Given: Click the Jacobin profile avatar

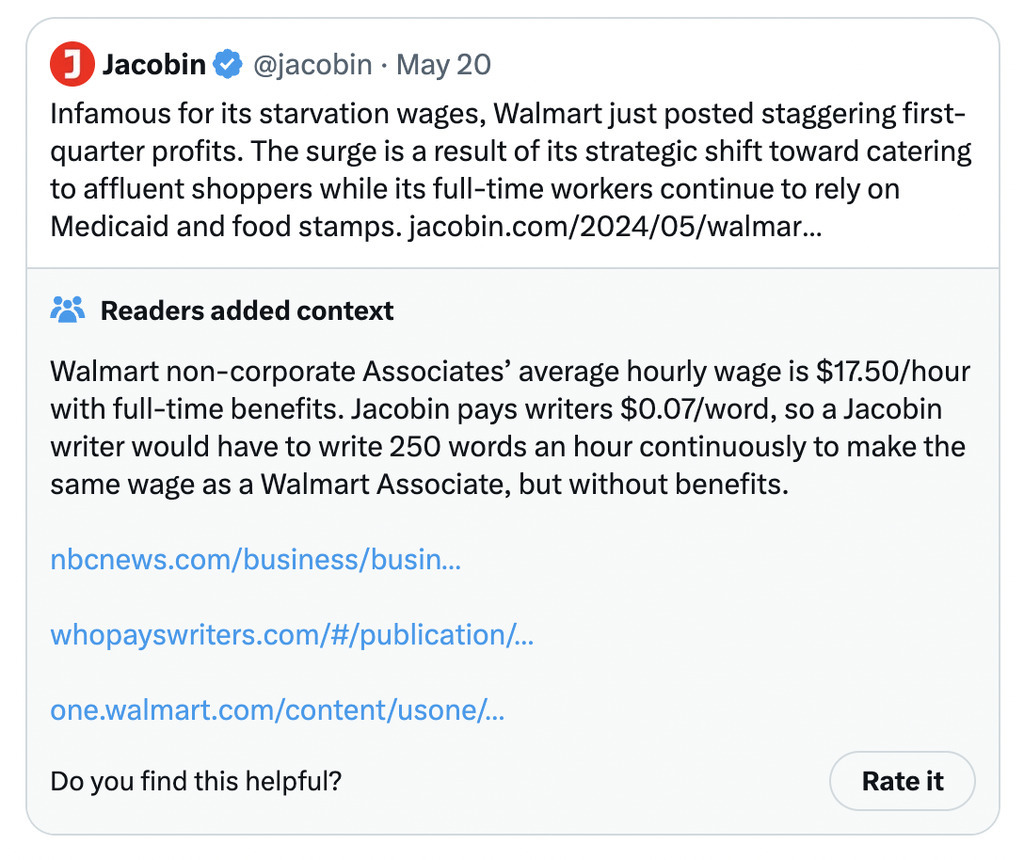Looking at the screenshot, I should pos(71,66).
